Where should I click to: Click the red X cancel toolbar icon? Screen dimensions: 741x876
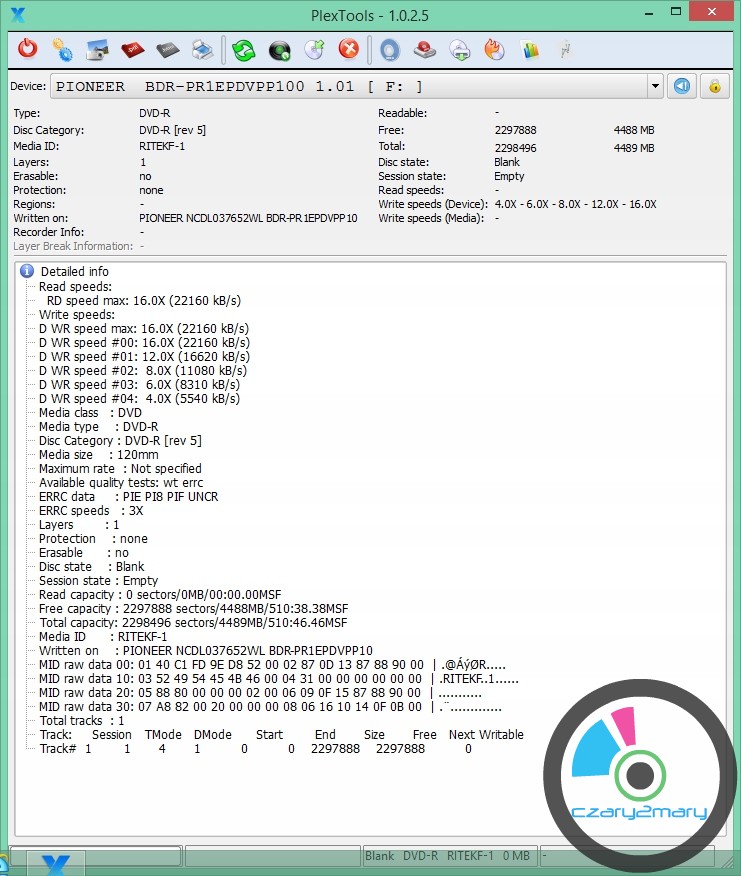click(348, 49)
